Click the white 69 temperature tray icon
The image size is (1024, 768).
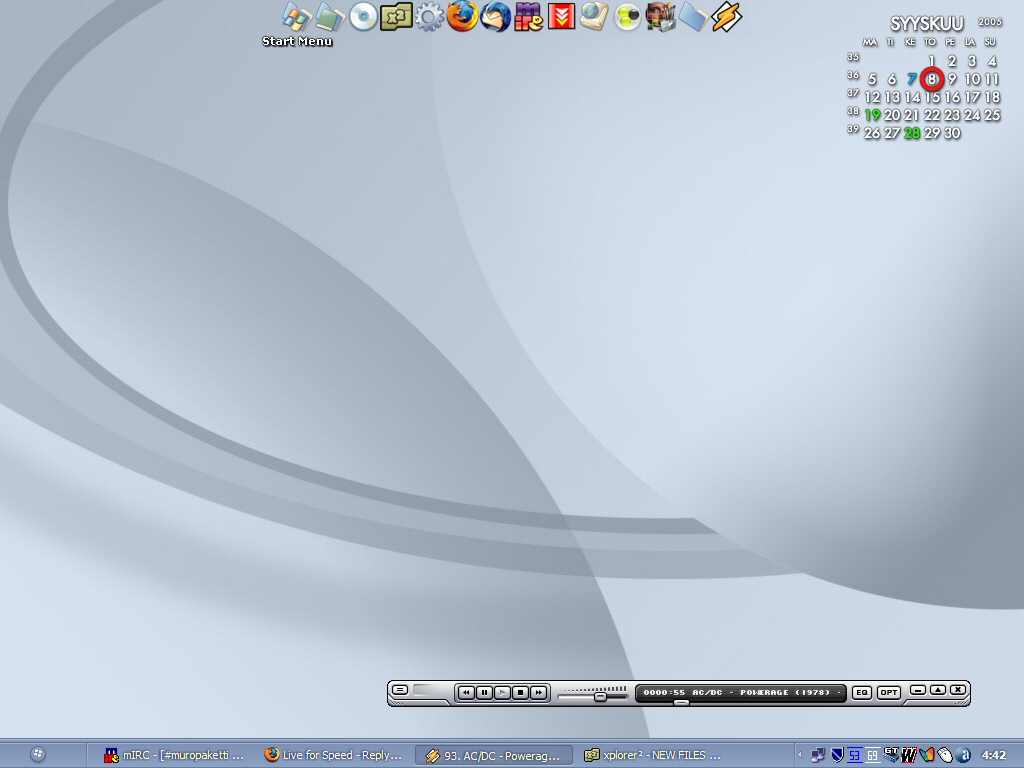click(872, 756)
